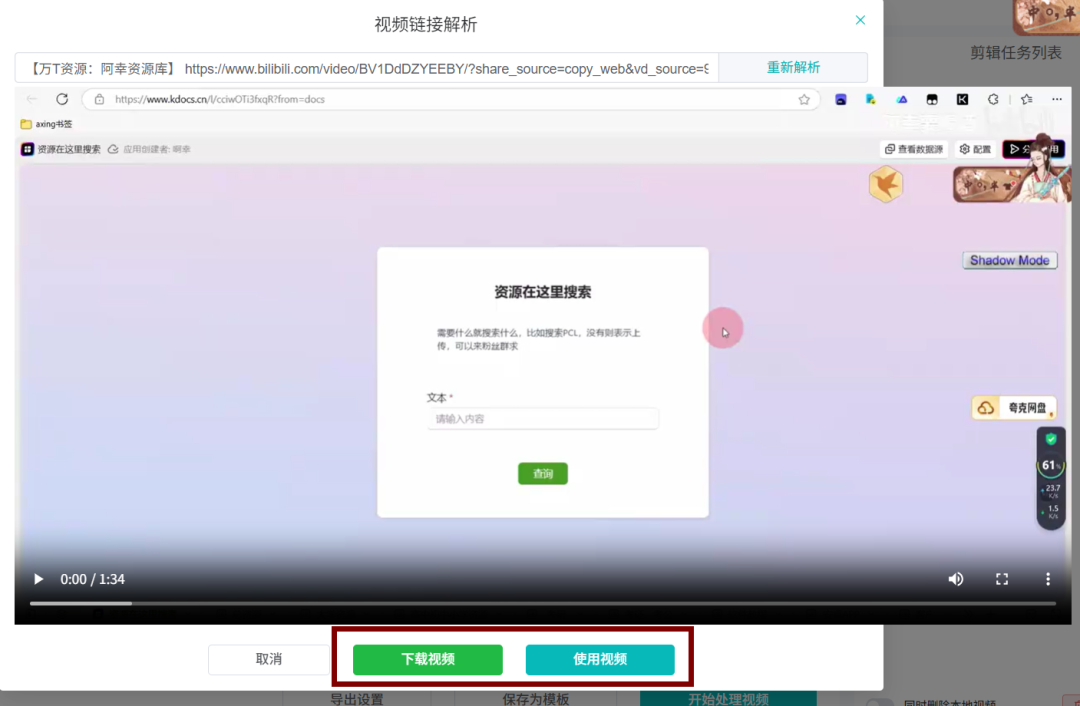
Task: Click the browser favorites list icon
Action: point(1026,99)
